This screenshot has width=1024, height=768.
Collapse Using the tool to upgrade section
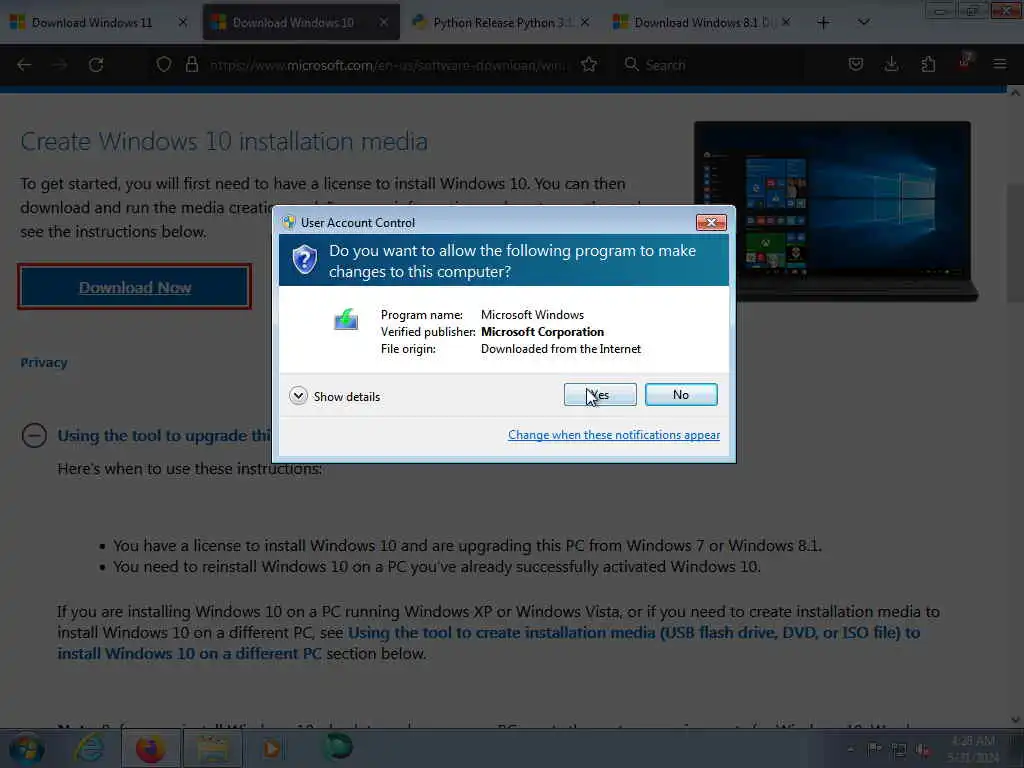tap(34, 435)
